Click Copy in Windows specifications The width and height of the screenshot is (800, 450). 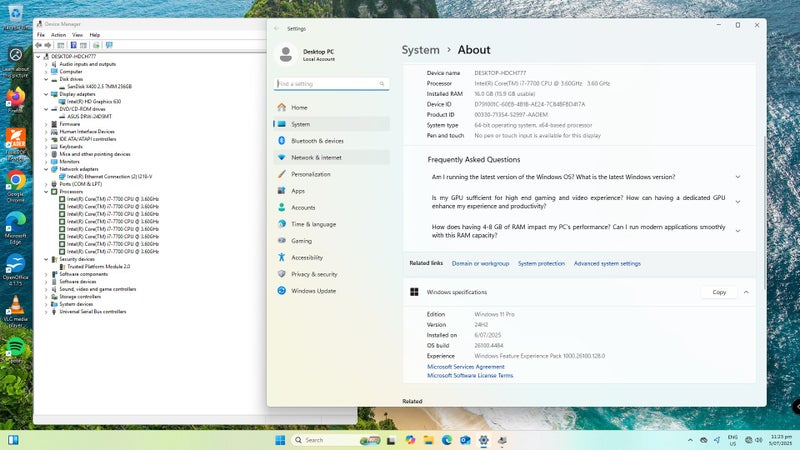click(x=719, y=292)
